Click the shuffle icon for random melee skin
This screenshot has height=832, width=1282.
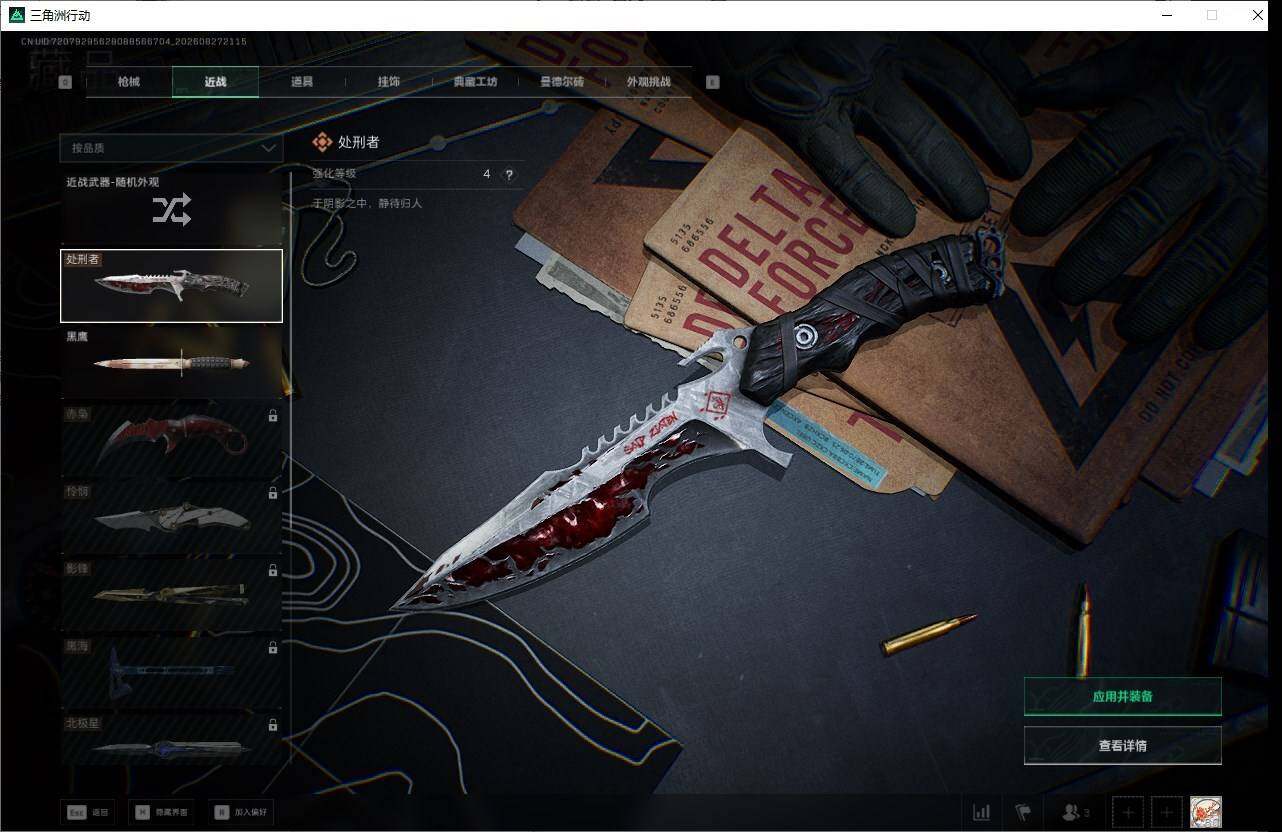point(171,209)
